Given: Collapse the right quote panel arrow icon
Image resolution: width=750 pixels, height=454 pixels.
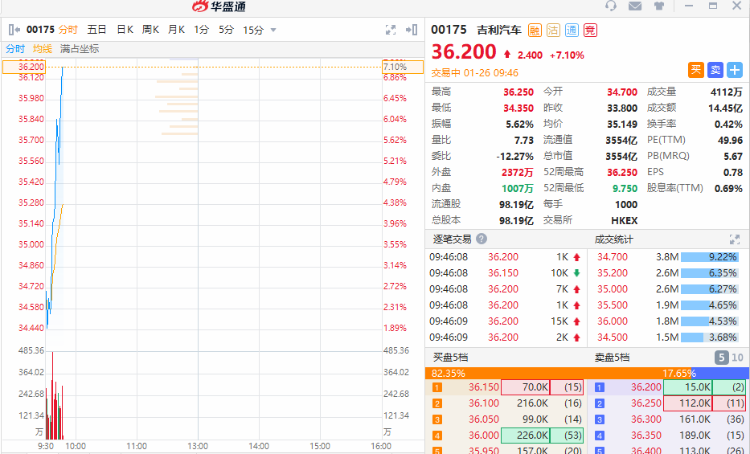Looking at the screenshot, I should (412, 30).
